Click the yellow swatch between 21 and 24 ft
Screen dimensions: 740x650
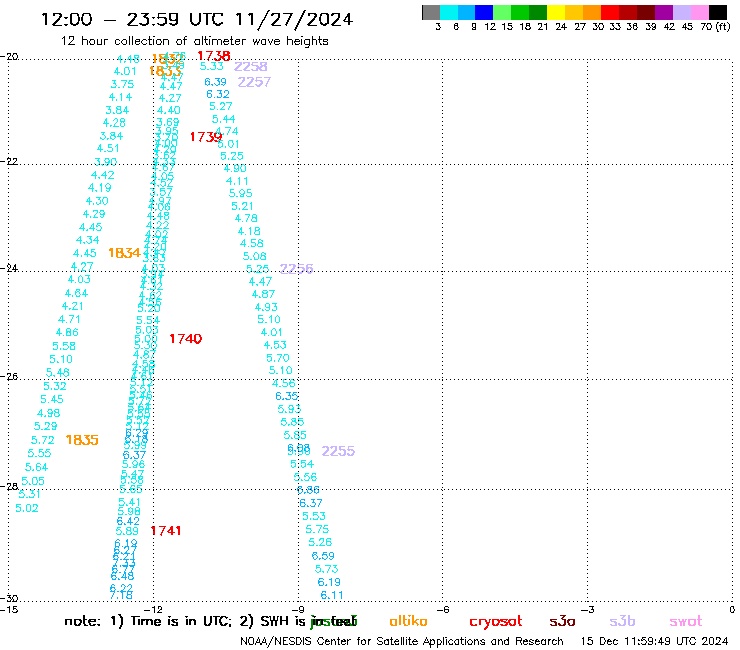pyautogui.click(x=556, y=12)
